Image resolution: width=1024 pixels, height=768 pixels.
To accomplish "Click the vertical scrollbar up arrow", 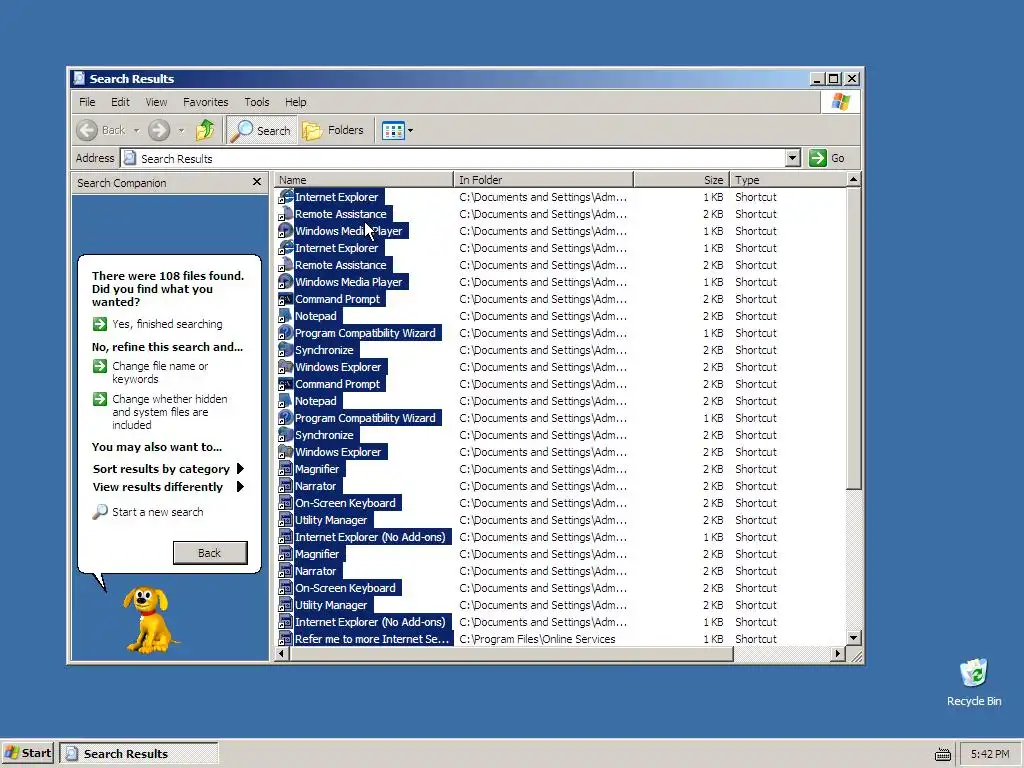I will tap(853, 179).
